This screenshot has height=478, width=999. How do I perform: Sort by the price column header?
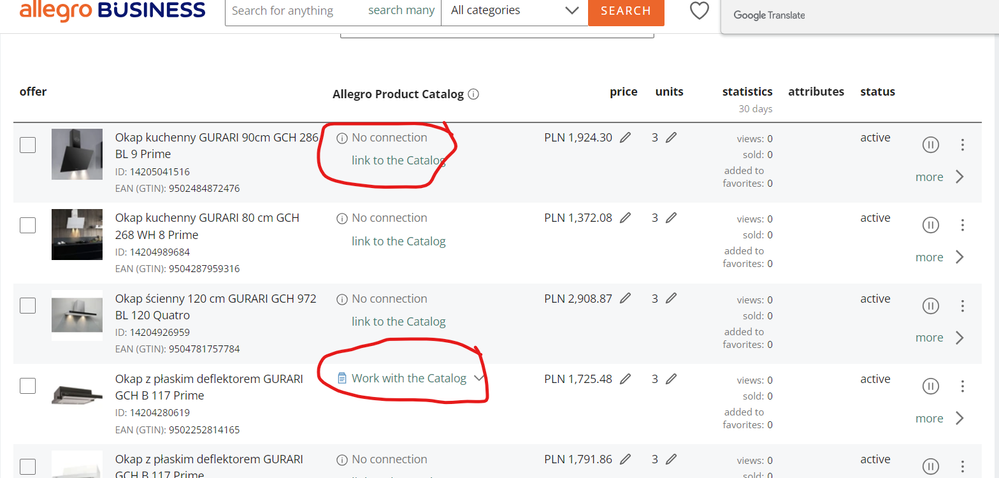(x=623, y=92)
